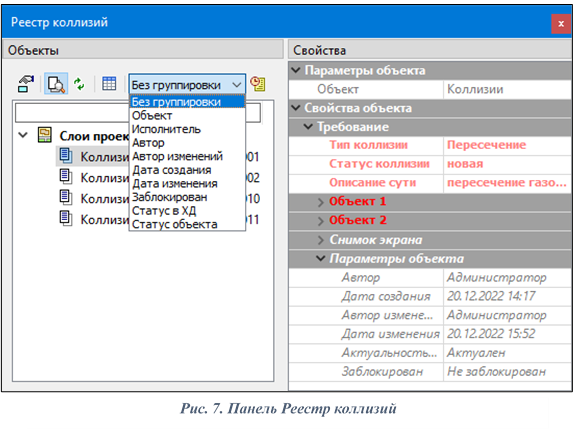
Task: Choose Исполнитель grouping option
Action: (187, 129)
